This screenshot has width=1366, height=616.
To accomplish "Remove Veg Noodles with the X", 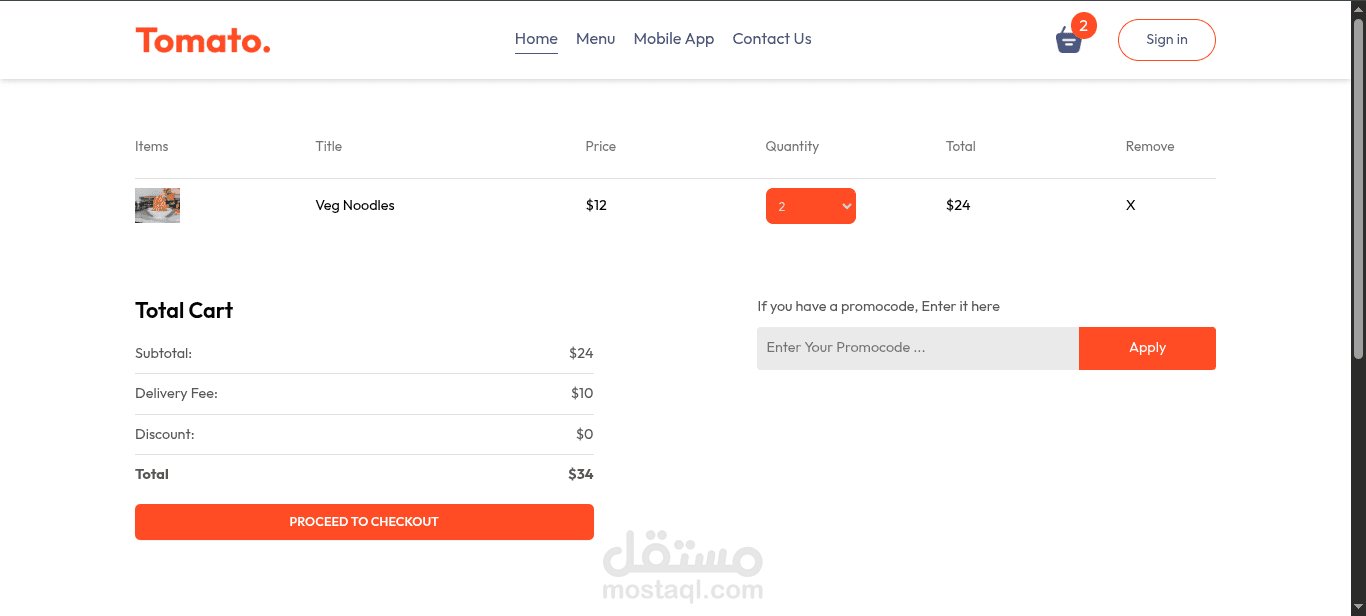I will pyautogui.click(x=1131, y=205).
